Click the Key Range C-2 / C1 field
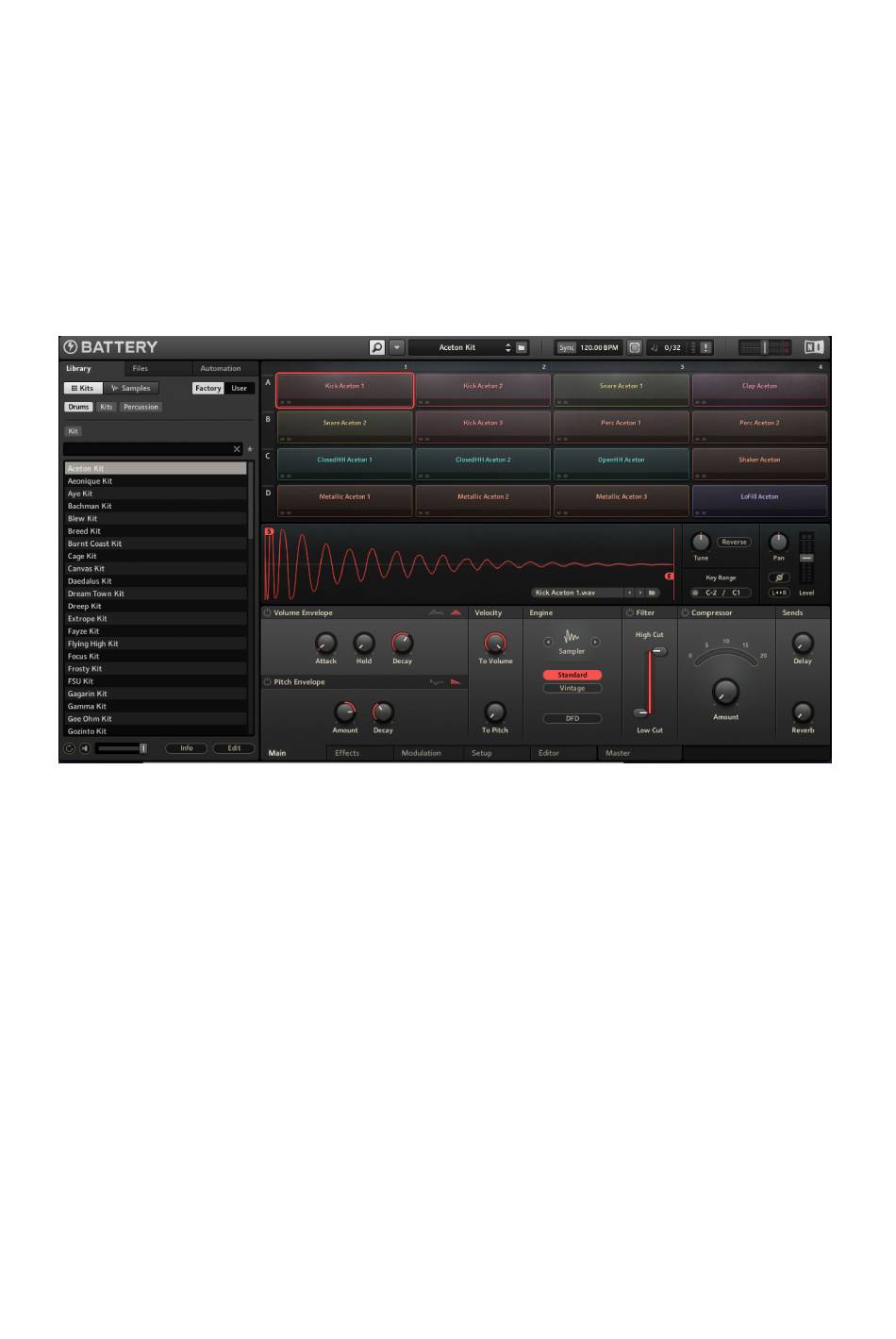Image resolution: width=896 pixels, height=1339 pixels. click(722, 593)
